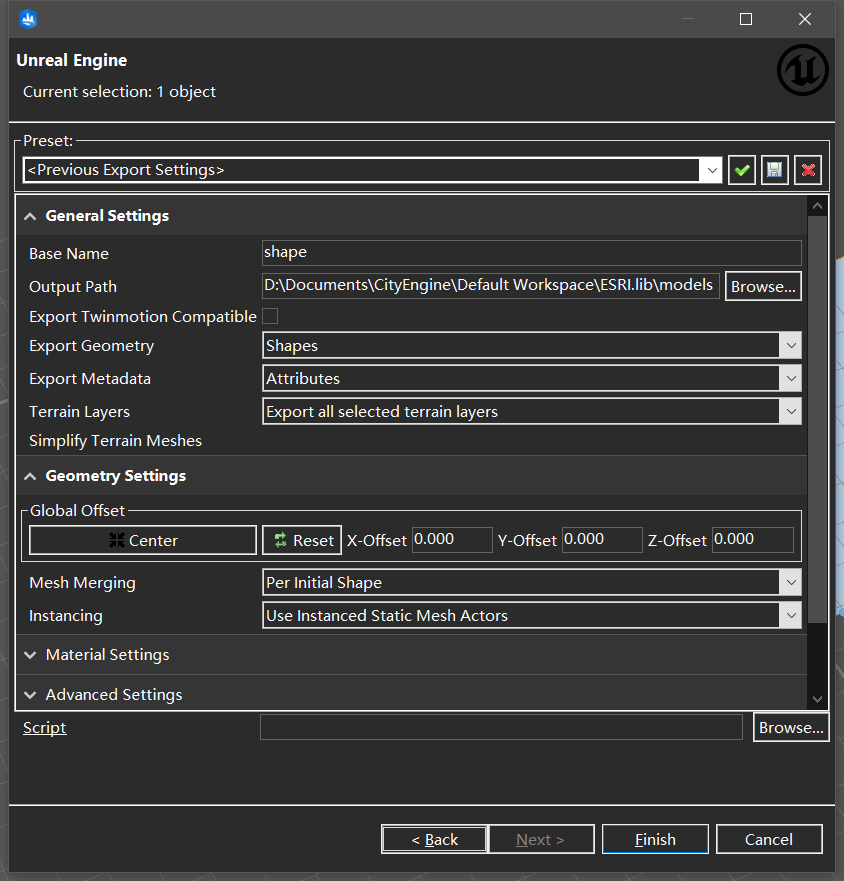Browse for Output Path
Viewport: 844px width, 881px height.
(x=763, y=286)
